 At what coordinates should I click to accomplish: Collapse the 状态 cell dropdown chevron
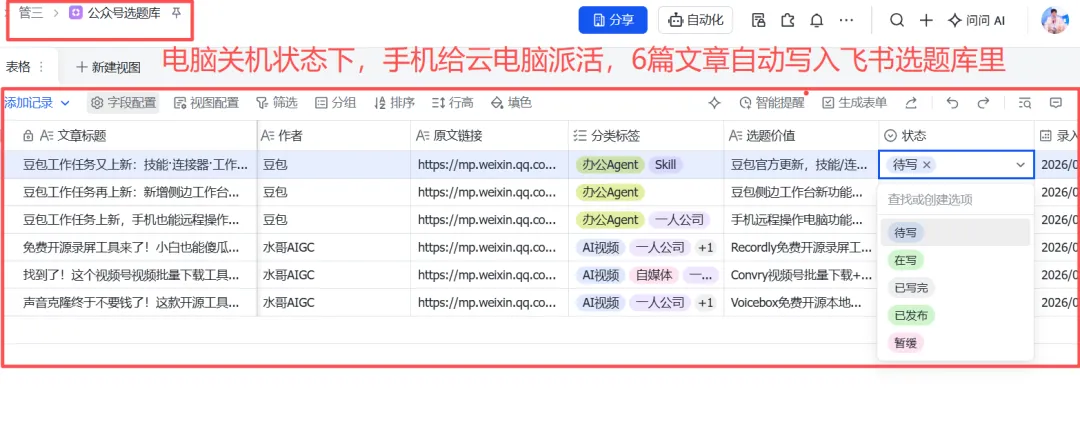pos(1021,165)
